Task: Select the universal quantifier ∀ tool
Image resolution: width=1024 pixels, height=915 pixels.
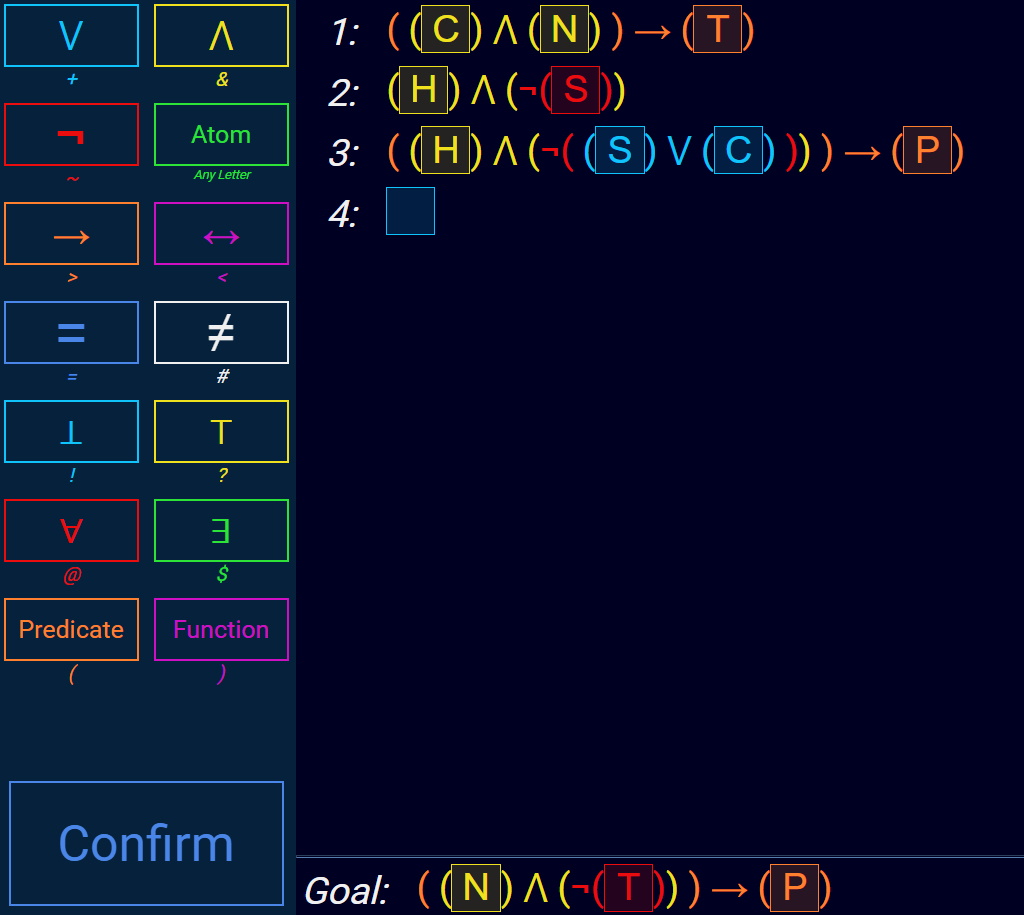Action: [x=71, y=530]
